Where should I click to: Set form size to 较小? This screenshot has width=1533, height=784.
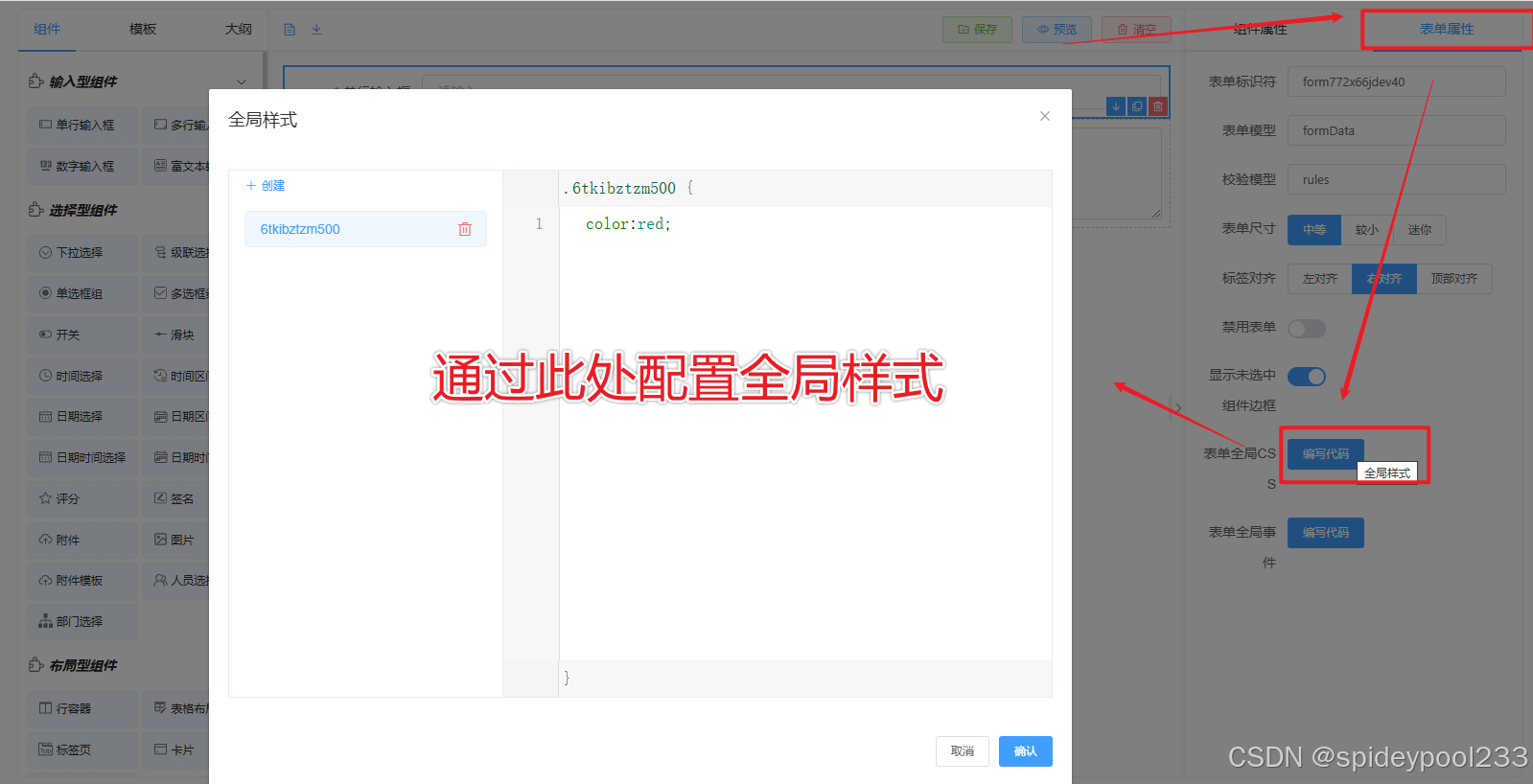1367,229
